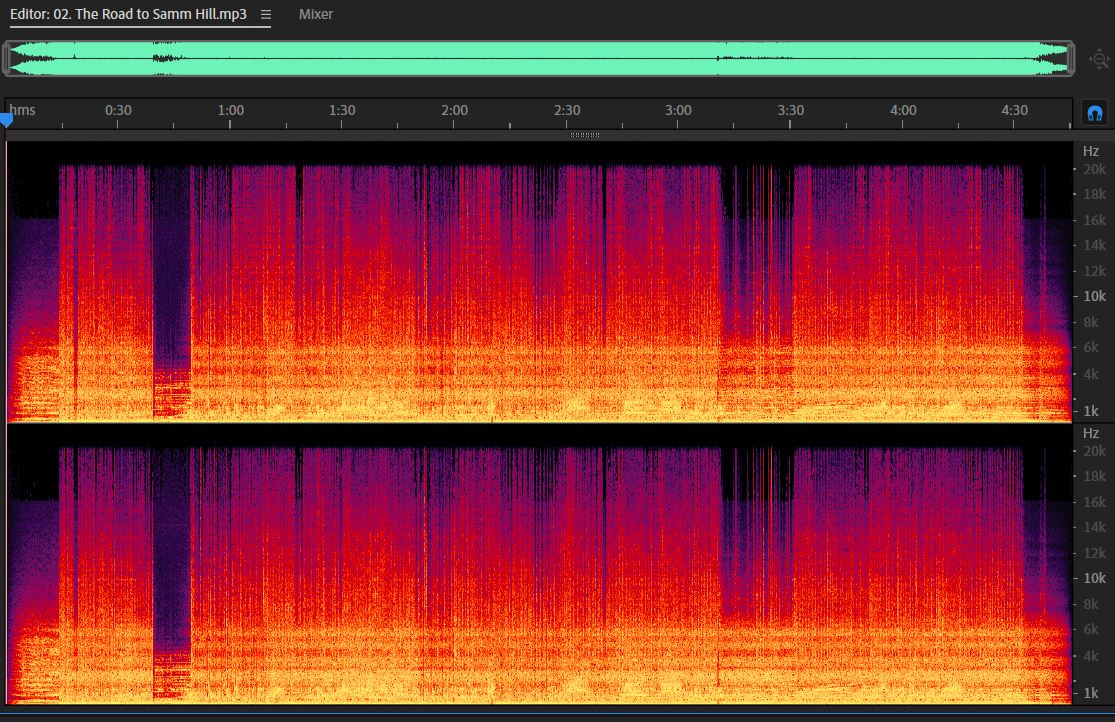Click the green waveform overview navigator bar
This screenshot has width=1115, height=722.
pos(538,58)
